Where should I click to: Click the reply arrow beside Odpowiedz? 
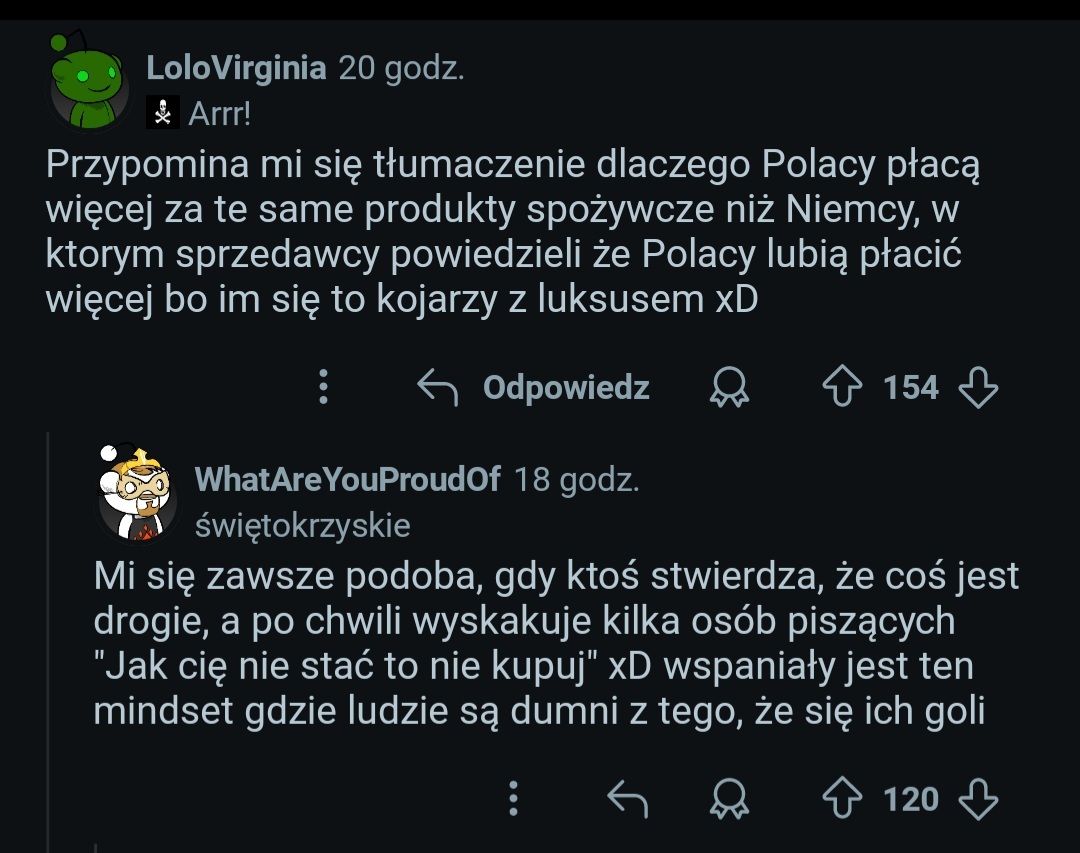pos(437,387)
